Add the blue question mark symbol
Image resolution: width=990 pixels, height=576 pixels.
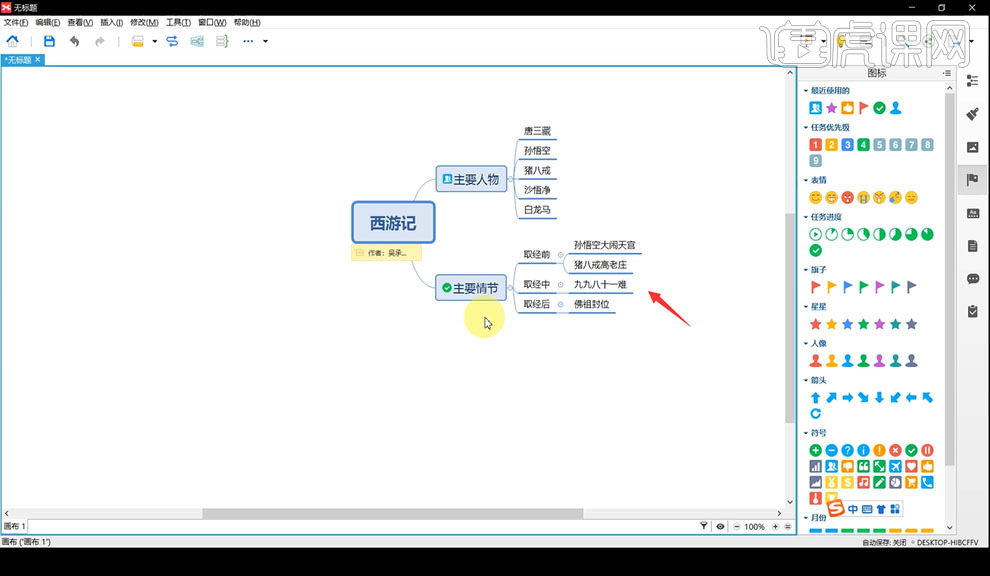[847, 450]
